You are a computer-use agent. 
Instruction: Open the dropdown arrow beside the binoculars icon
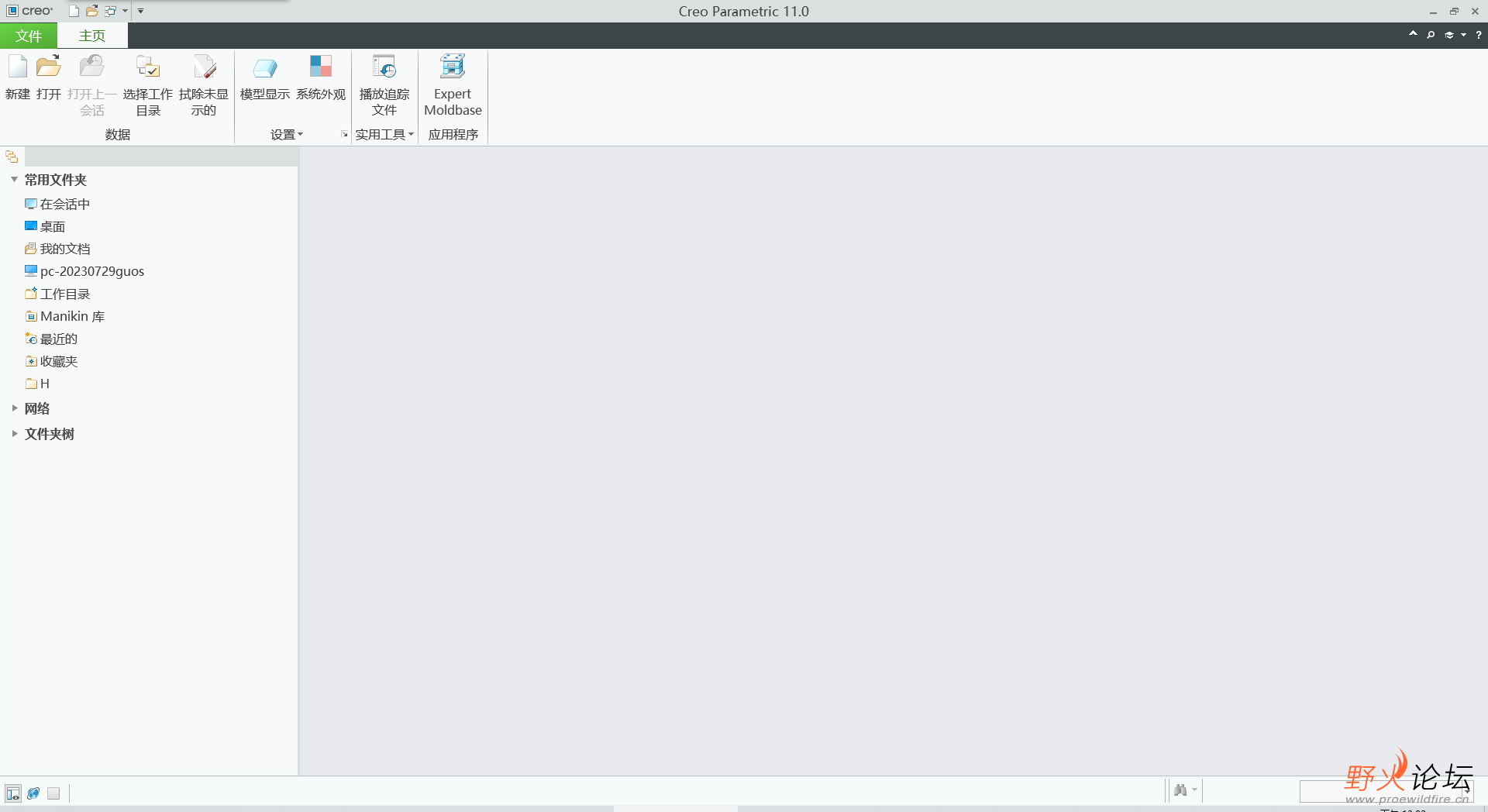pos(1194,790)
